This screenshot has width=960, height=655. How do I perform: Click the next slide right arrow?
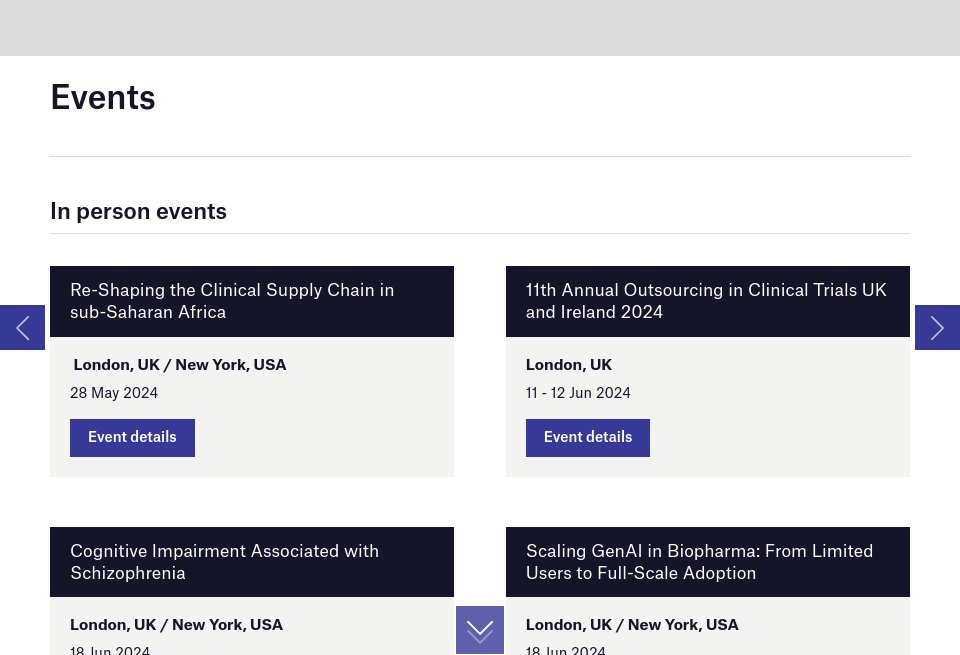937,328
